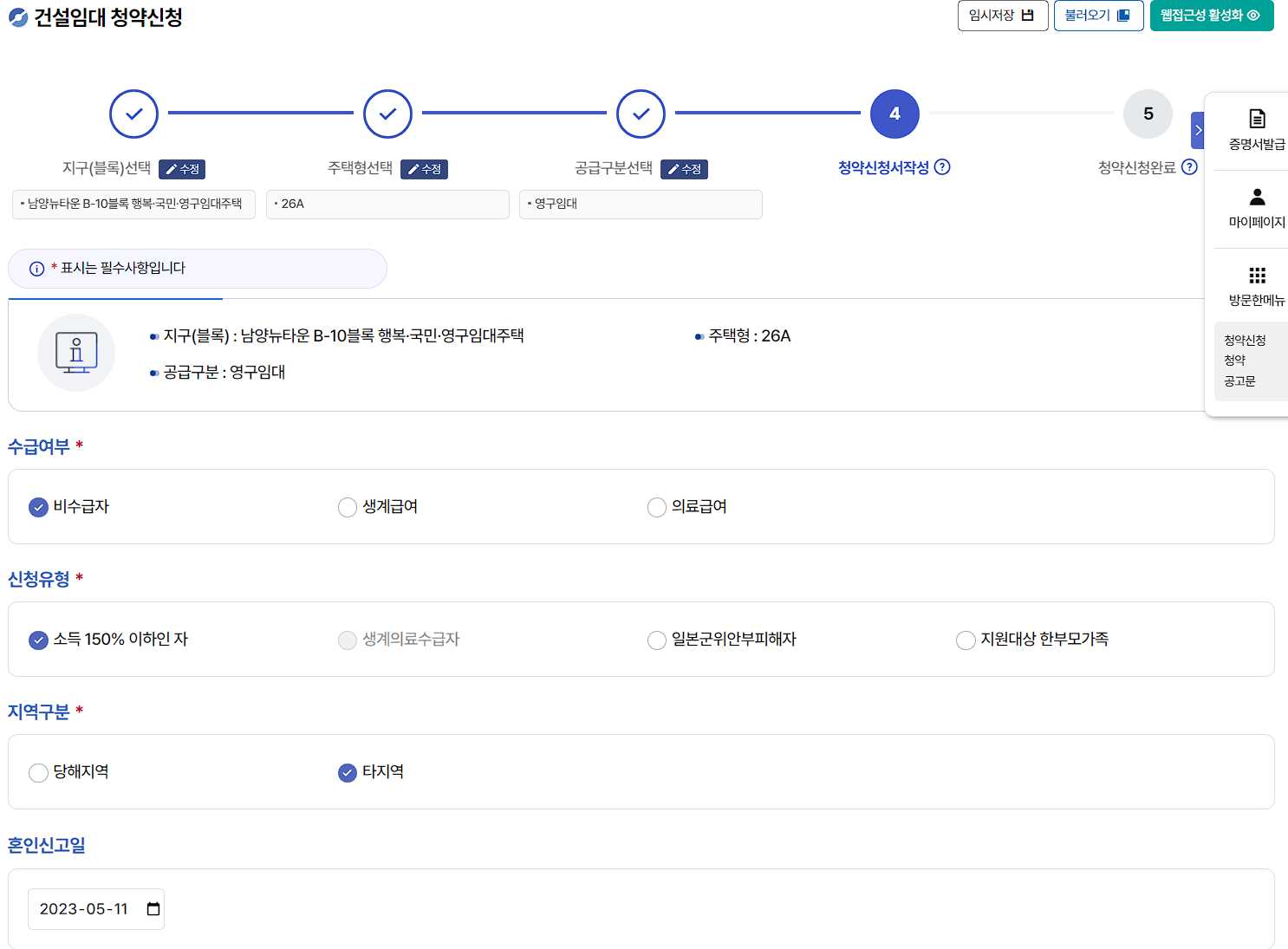Open 공고문 recent menu link

coord(1239,381)
